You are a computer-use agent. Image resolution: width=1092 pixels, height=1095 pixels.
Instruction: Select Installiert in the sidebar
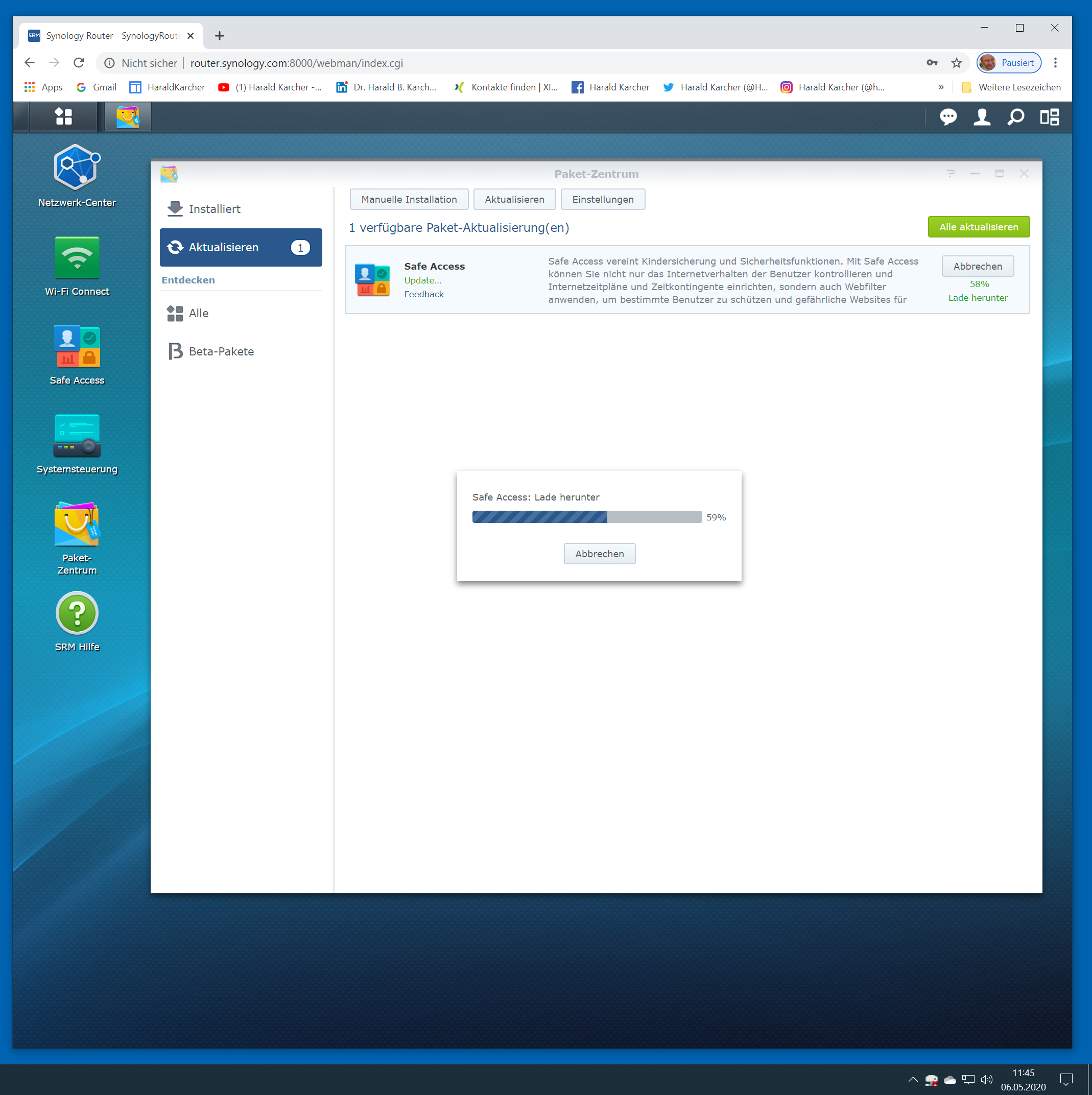pos(214,209)
